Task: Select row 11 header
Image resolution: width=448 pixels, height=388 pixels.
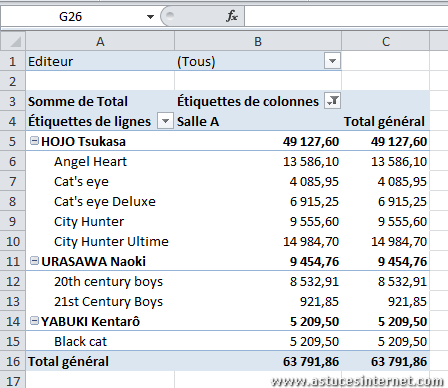Action: point(13,261)
